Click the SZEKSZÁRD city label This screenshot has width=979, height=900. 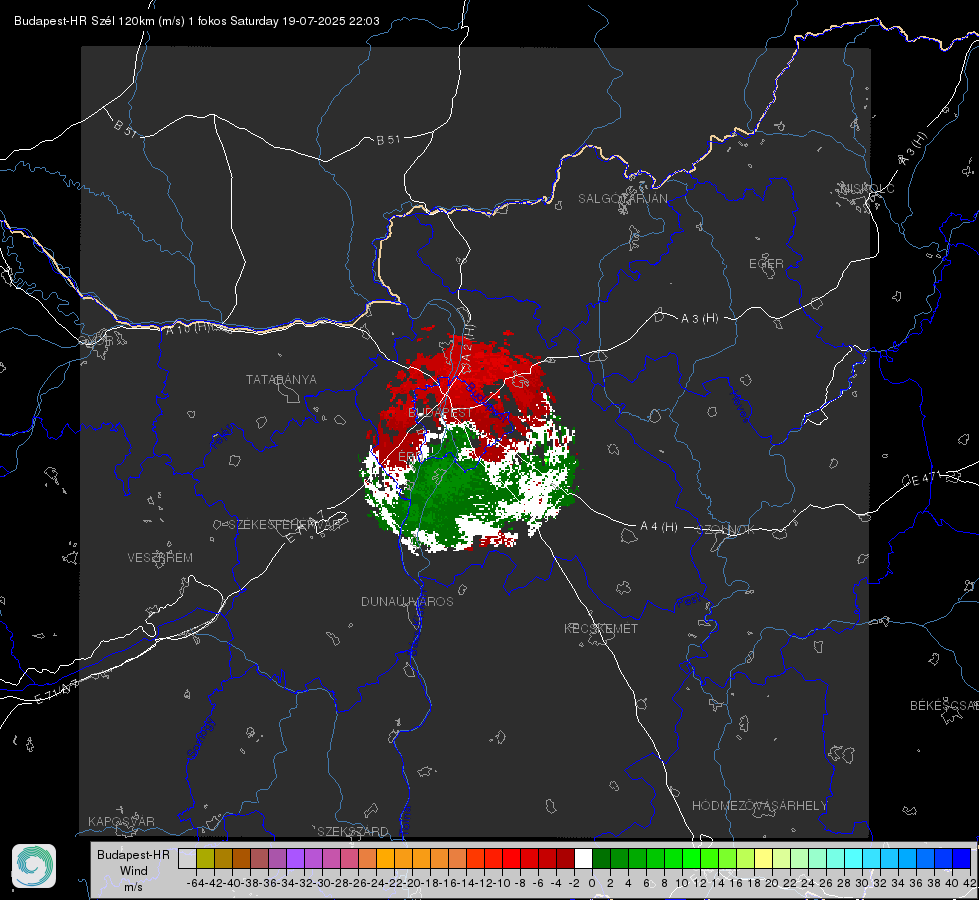(353, 831)
